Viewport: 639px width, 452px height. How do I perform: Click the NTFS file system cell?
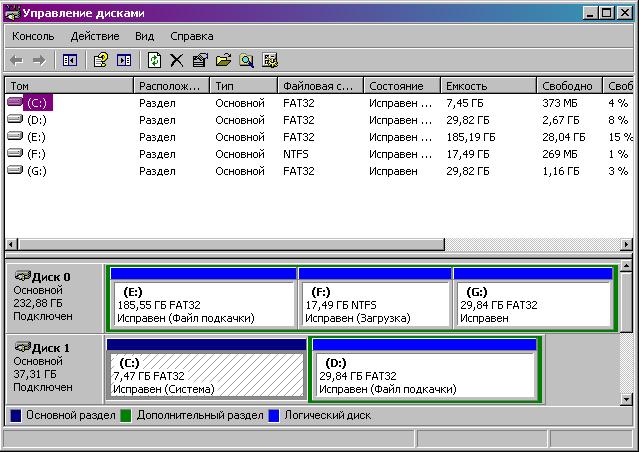pos(296,154)
